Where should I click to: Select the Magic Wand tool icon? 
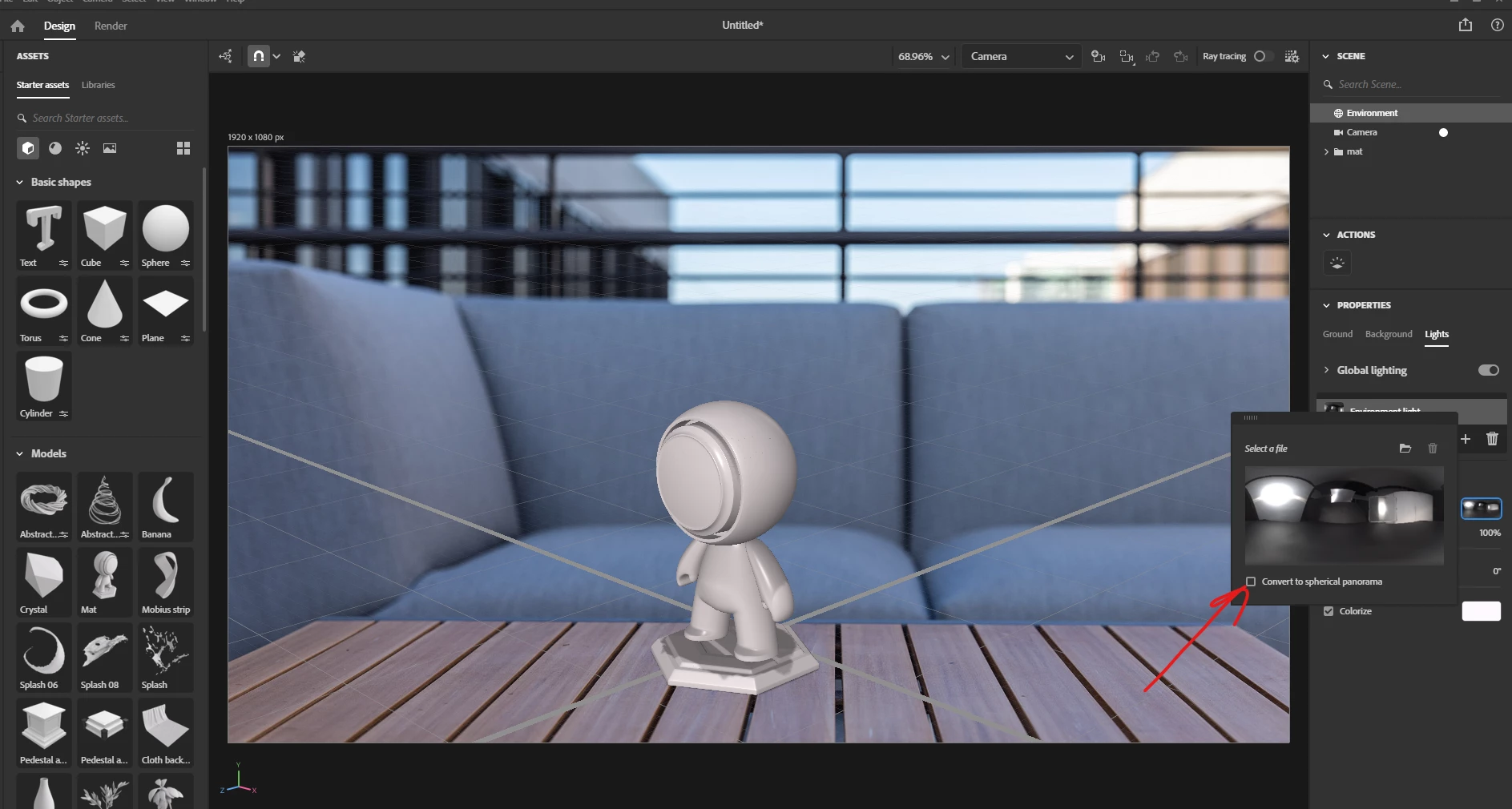point(299,56)
